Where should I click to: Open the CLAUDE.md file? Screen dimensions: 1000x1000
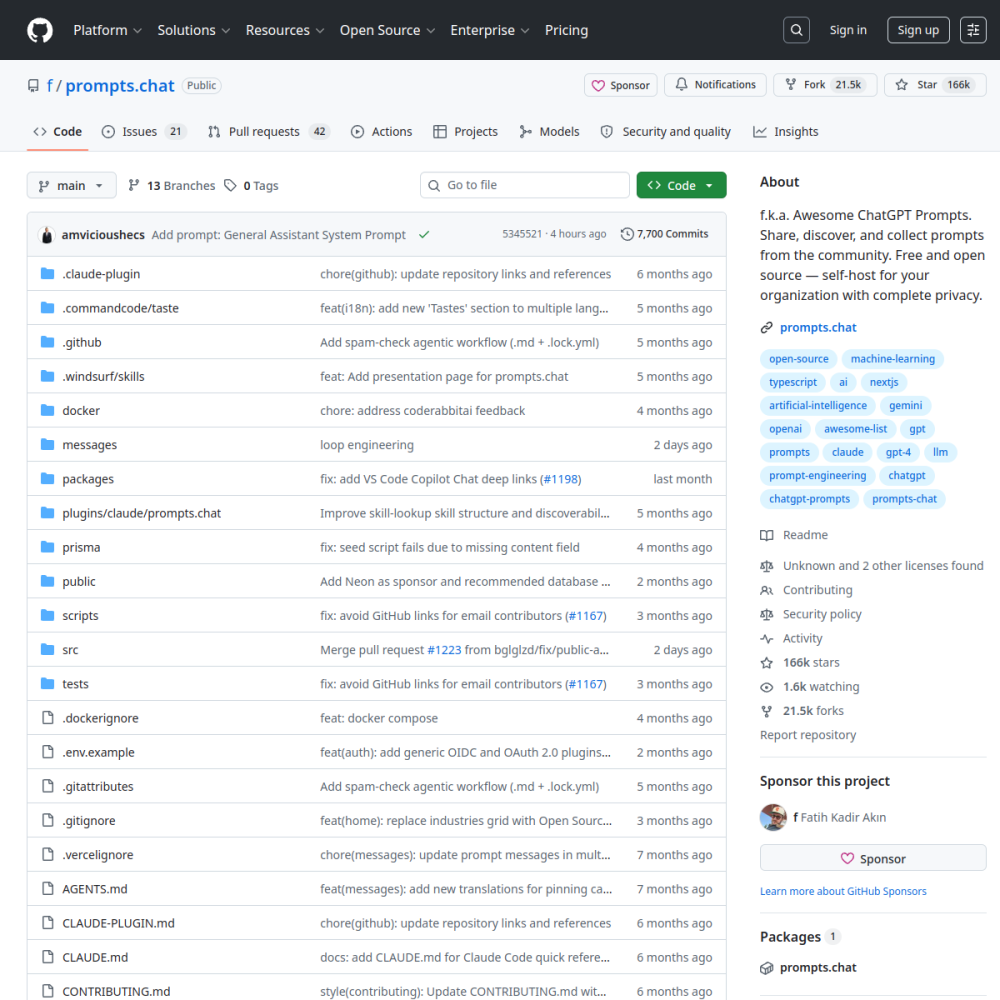(x=95, y=957)
